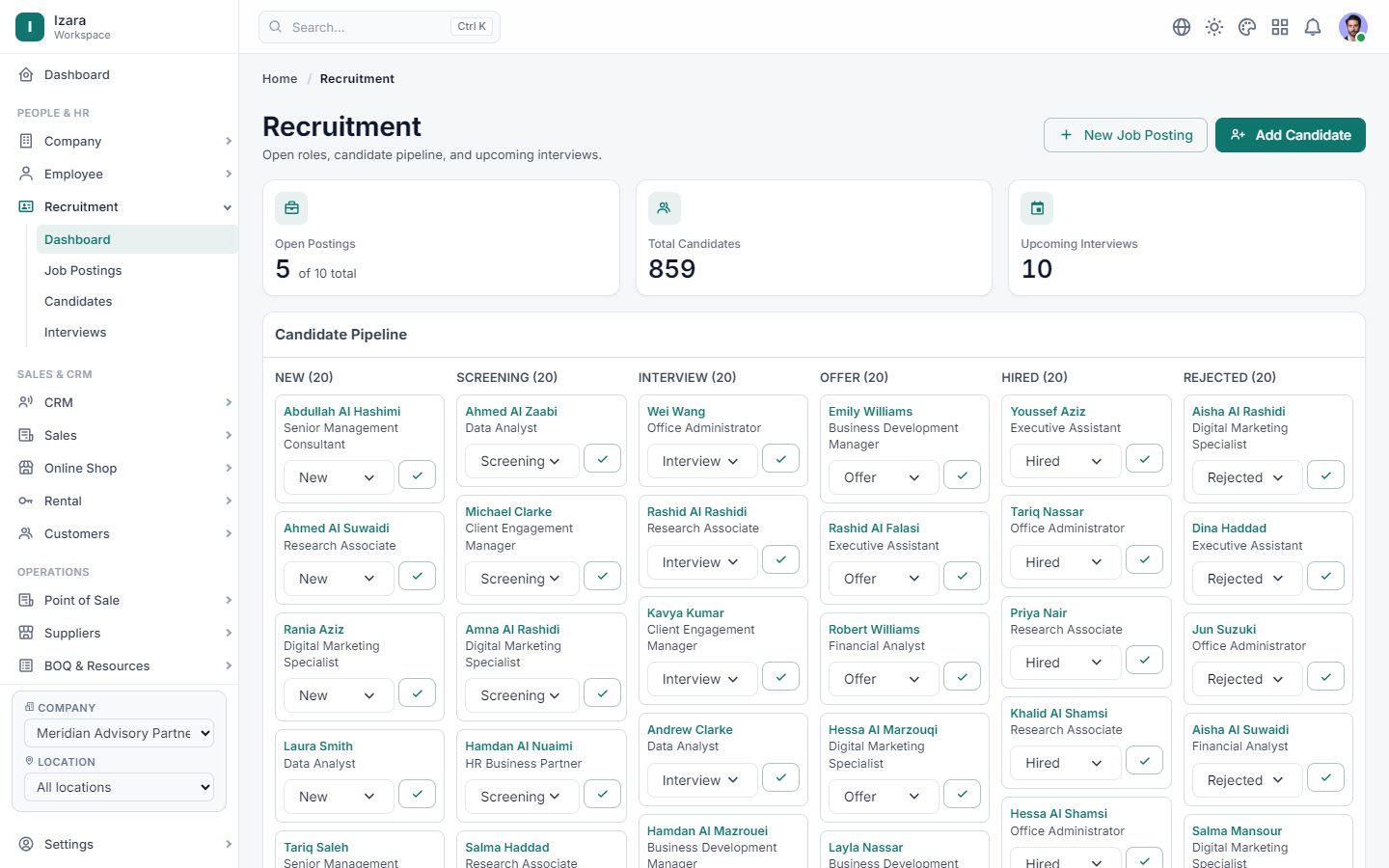Toggle light theme sun icon
The width and height of the screenshot is (1389, 868).
click(1214, 27)
